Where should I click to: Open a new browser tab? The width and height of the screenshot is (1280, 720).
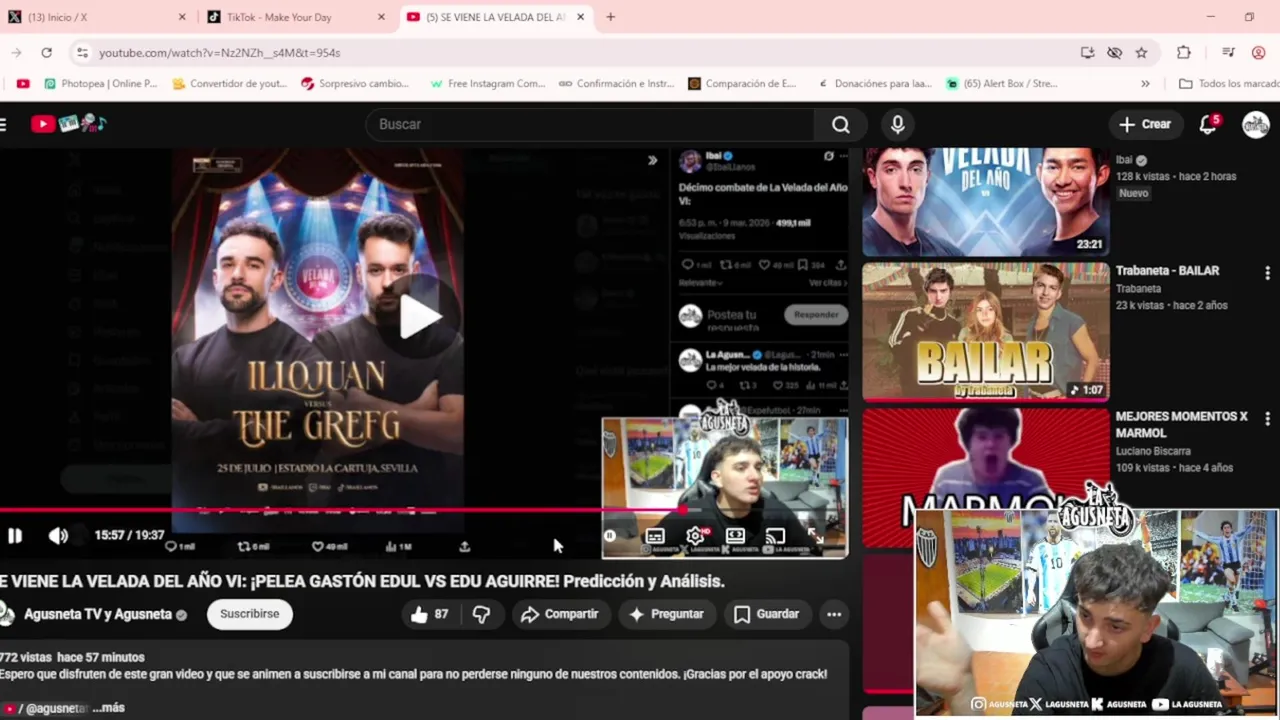tap(610, 17)
